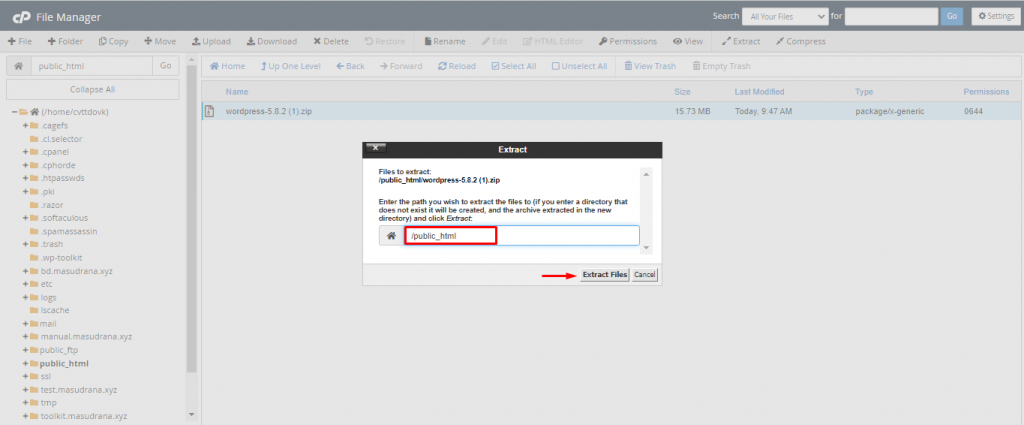Open the public_ftp folder
Viewport: 1024px width, 425px height.
(59, 350)
